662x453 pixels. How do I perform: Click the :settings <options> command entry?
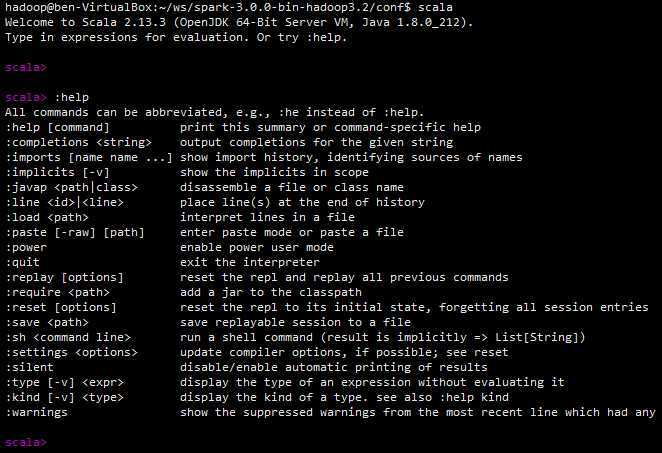tap(71, 352)
